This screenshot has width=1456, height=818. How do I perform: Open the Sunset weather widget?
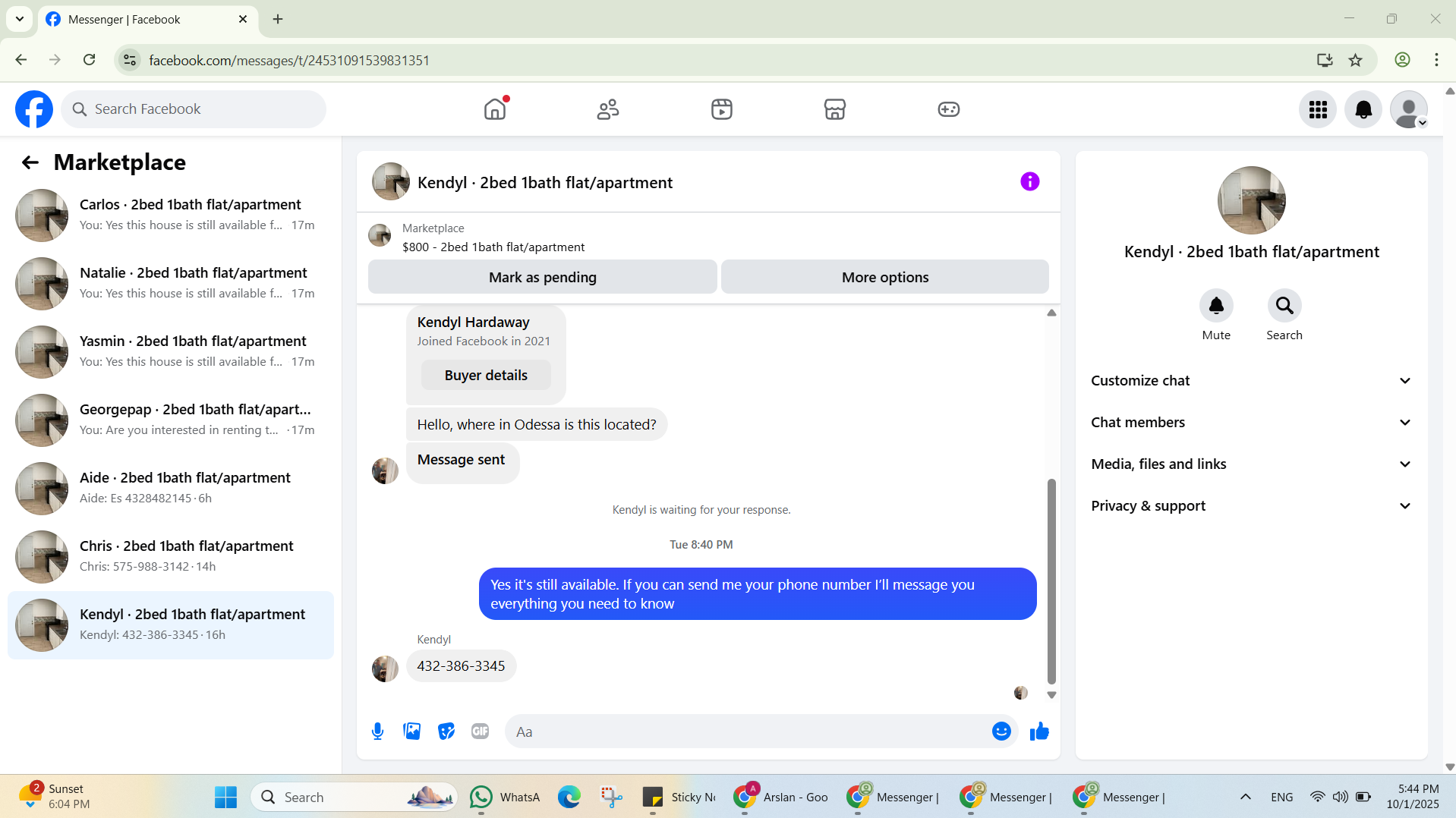53,797
